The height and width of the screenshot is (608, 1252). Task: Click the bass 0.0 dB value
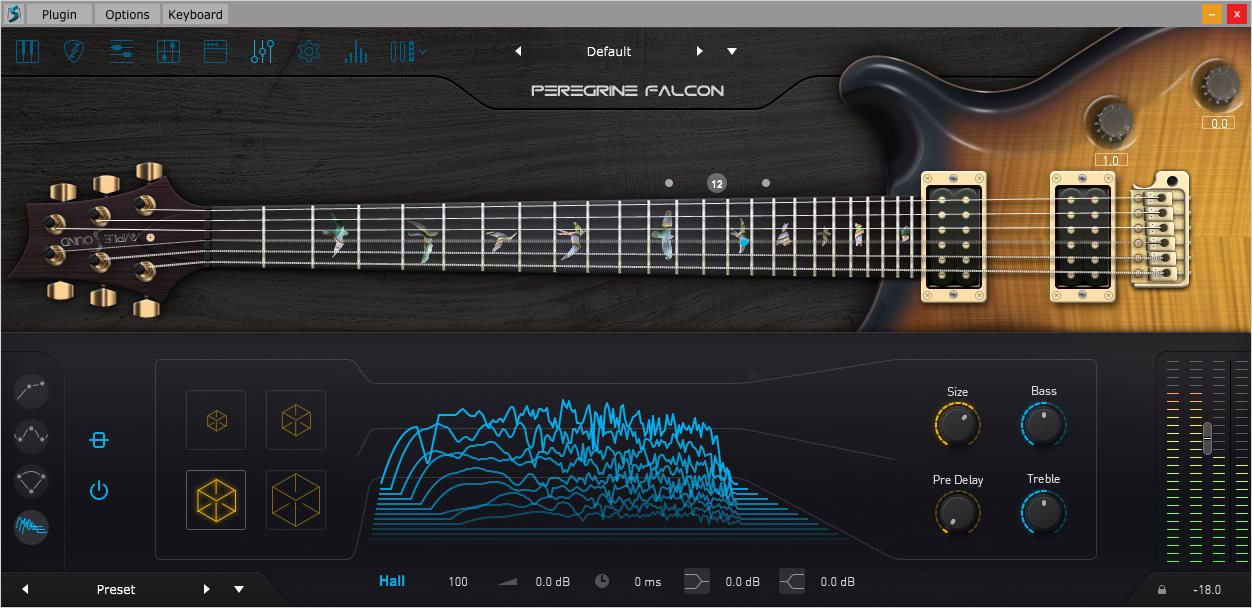click(x=742, y=582)
